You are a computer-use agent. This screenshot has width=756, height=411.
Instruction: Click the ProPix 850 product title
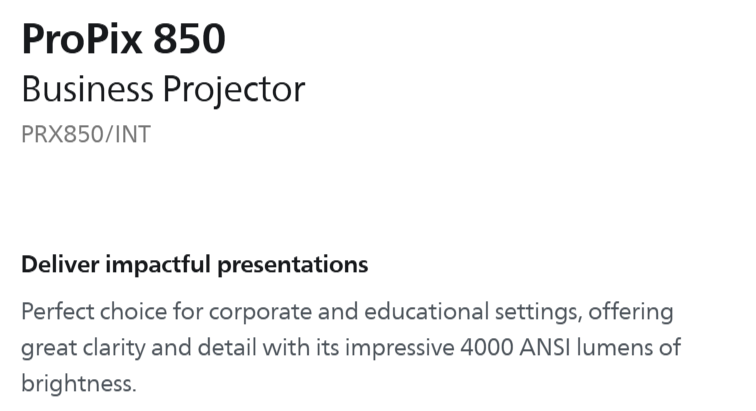123,39
